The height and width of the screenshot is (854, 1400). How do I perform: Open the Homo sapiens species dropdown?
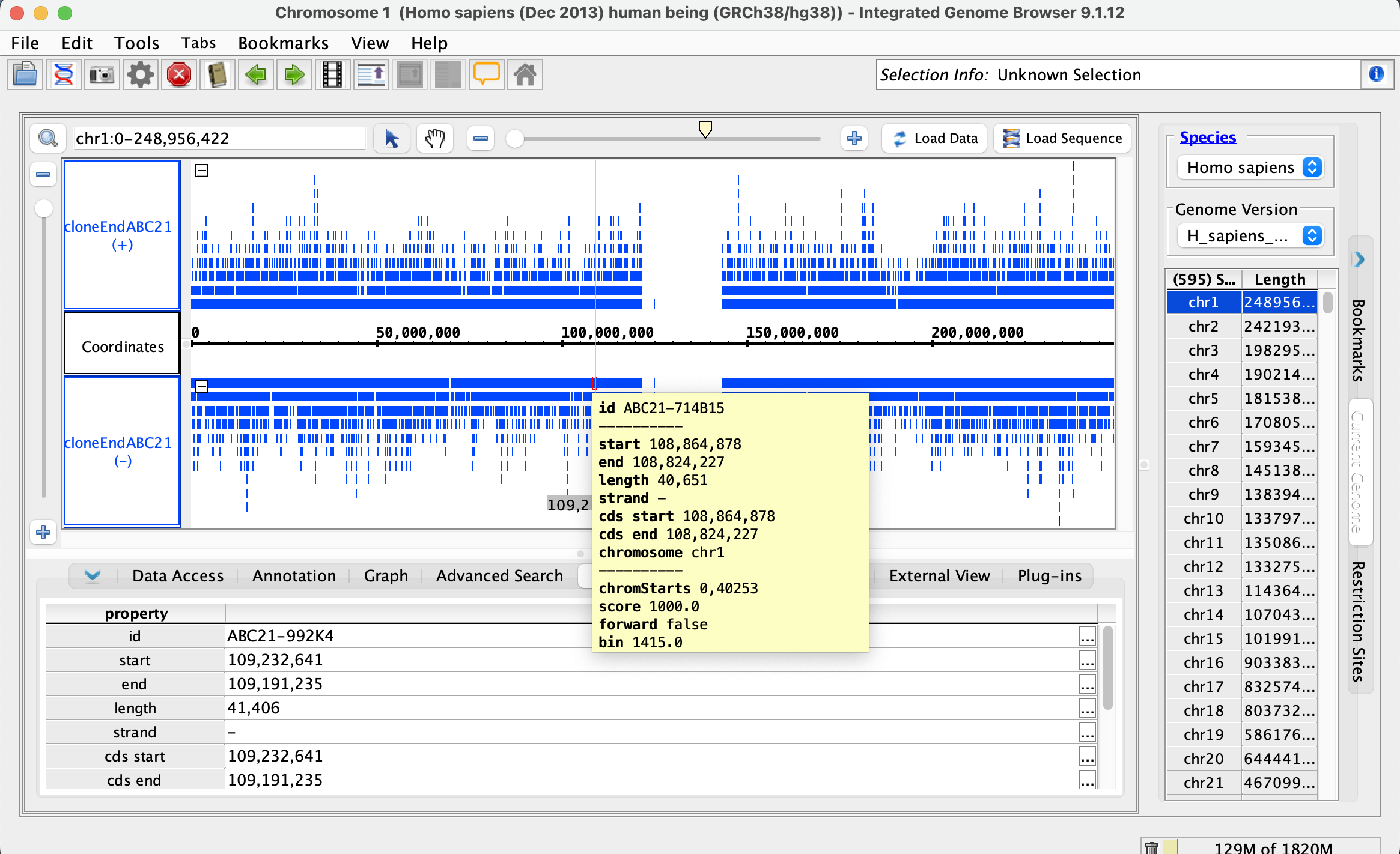[x=1252, y=168]
